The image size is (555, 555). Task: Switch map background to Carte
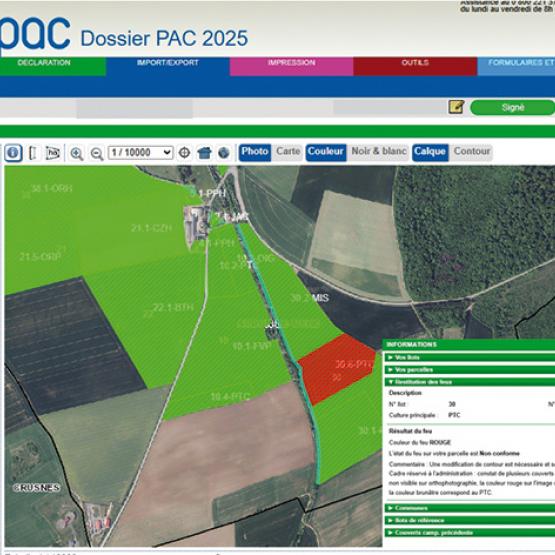pos(288,152)
